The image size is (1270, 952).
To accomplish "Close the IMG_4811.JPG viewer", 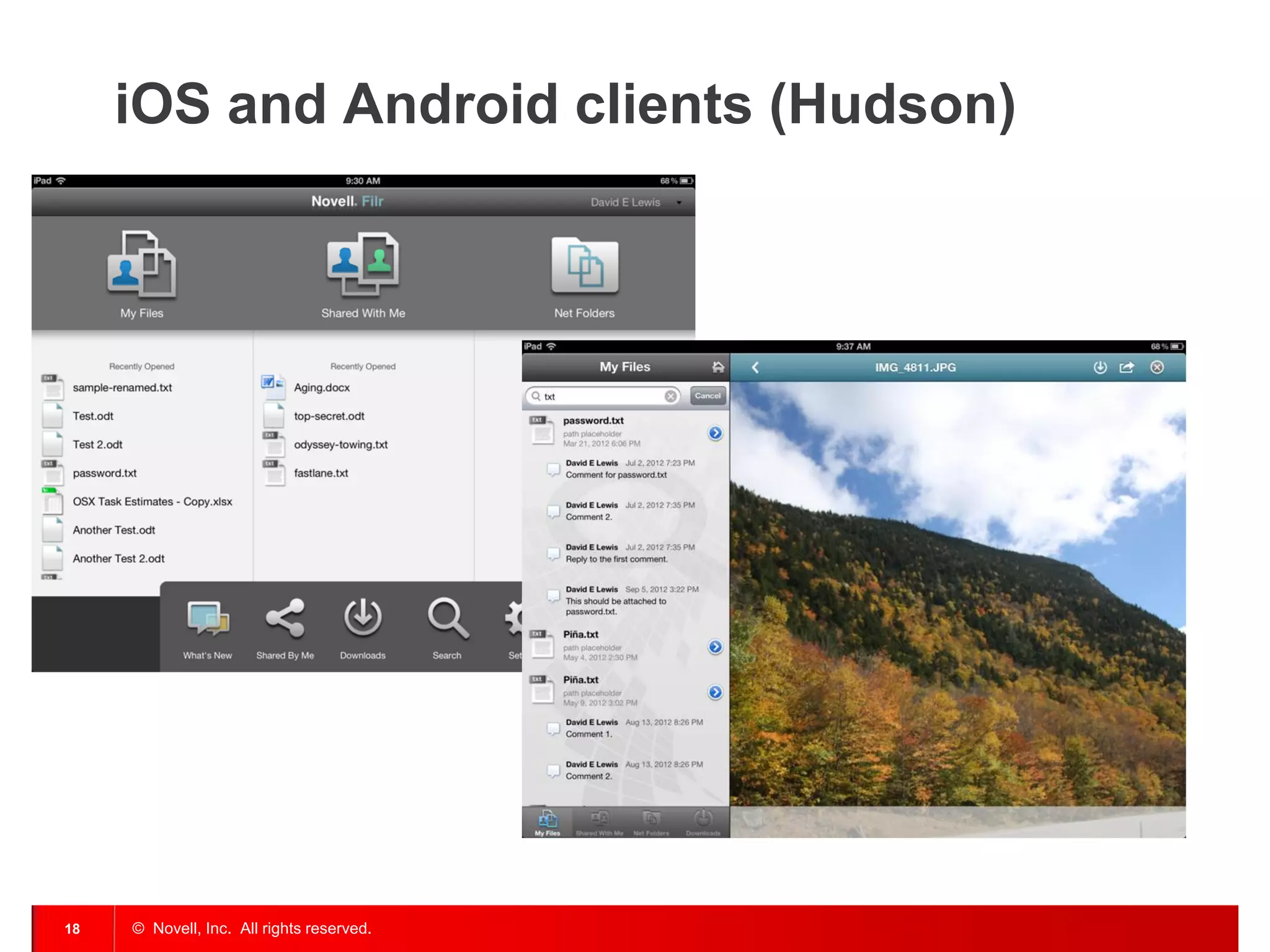I will [x=1157, y=368].
